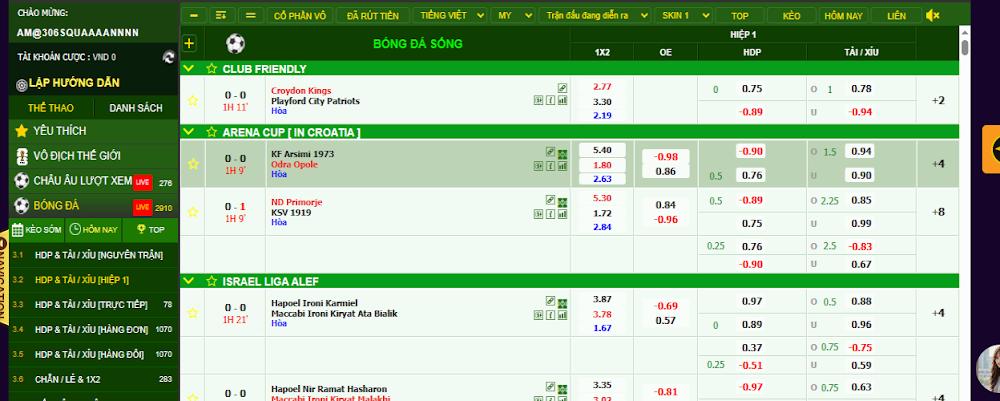The image size is (1000, 401).
Task: Star the ISRAEL LIGA ALEF league
Action: pos(212,281)
